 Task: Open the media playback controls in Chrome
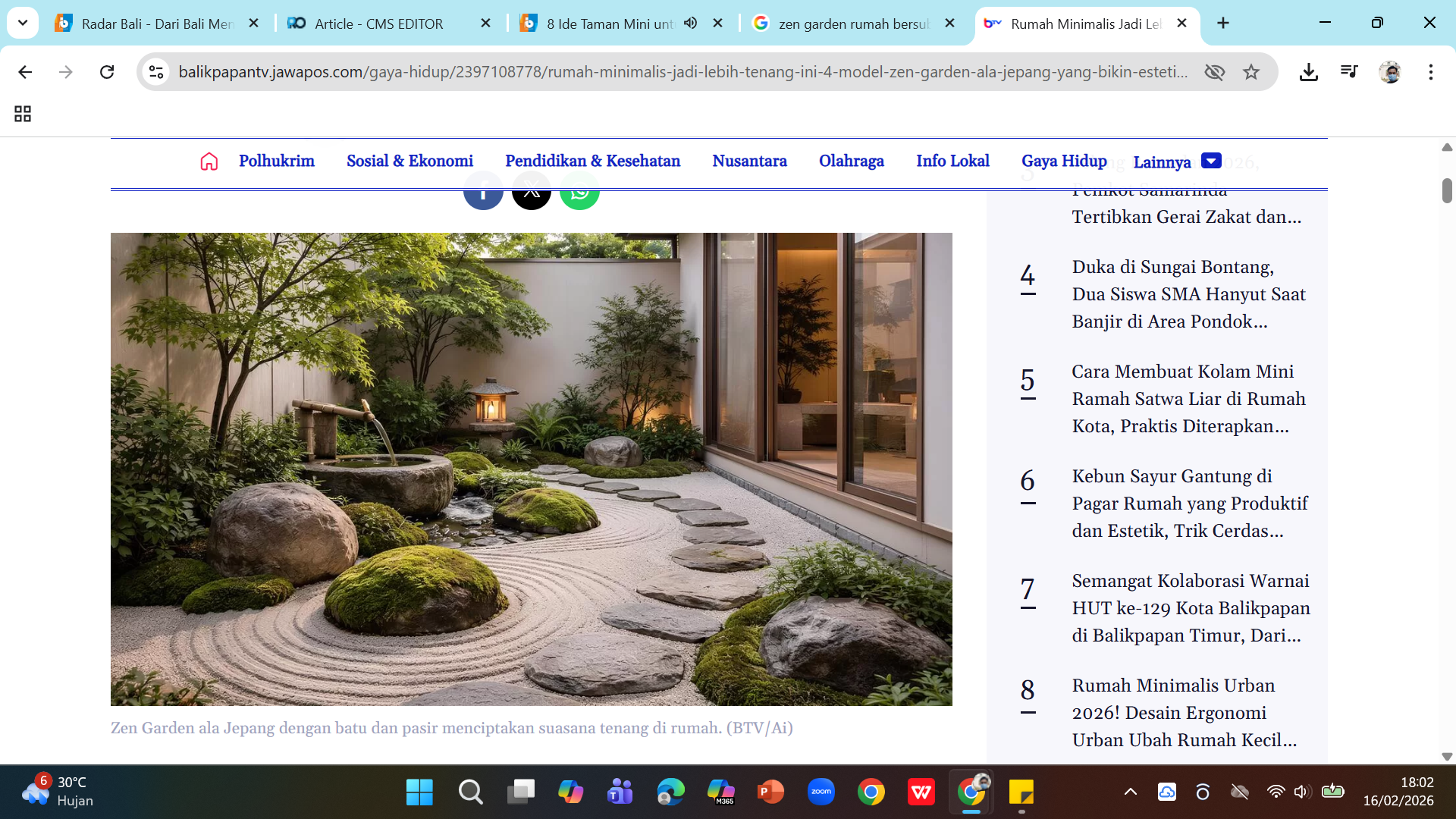point(1348,72)
